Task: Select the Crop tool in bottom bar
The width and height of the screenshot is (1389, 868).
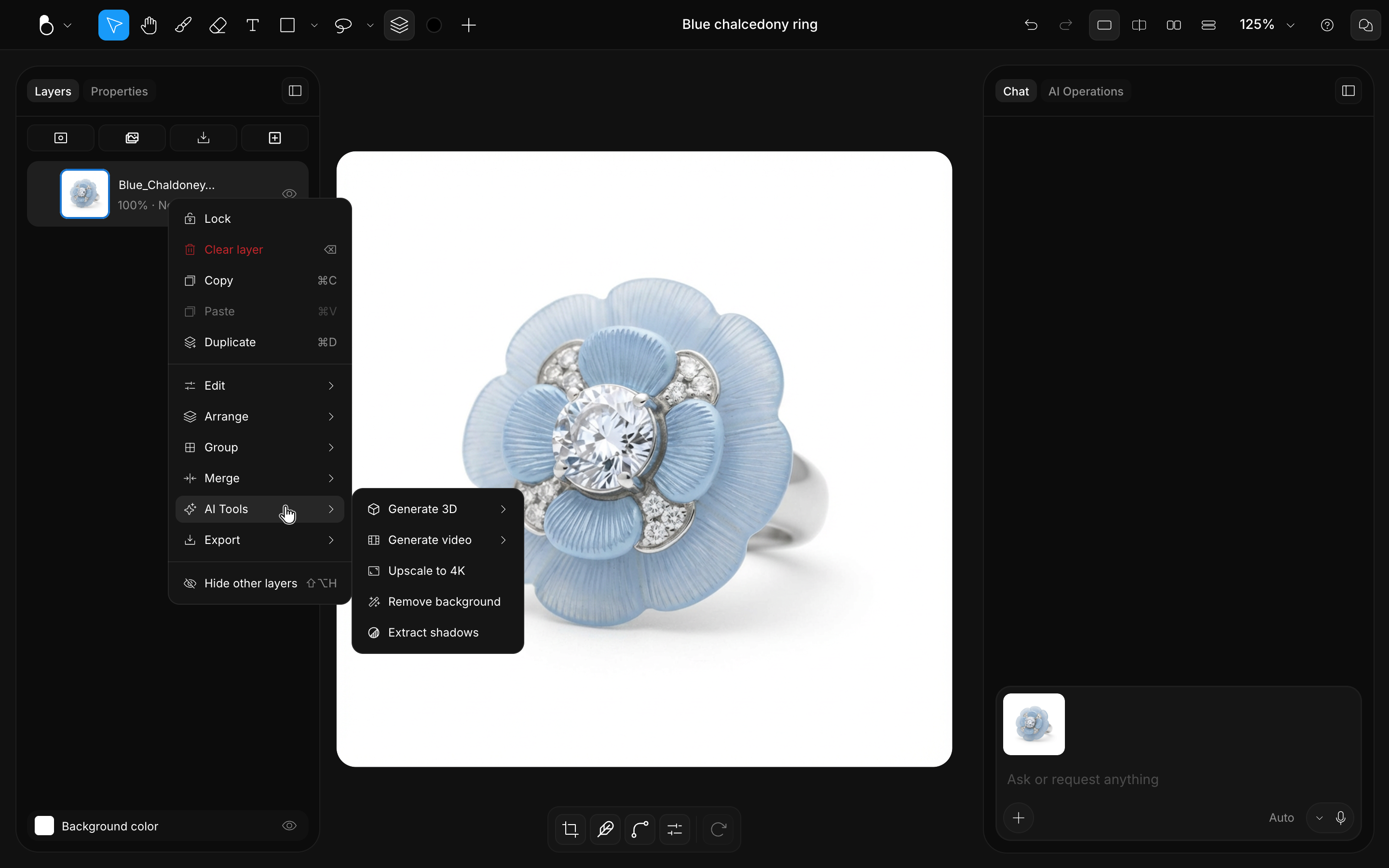Action: pos(571,829)
